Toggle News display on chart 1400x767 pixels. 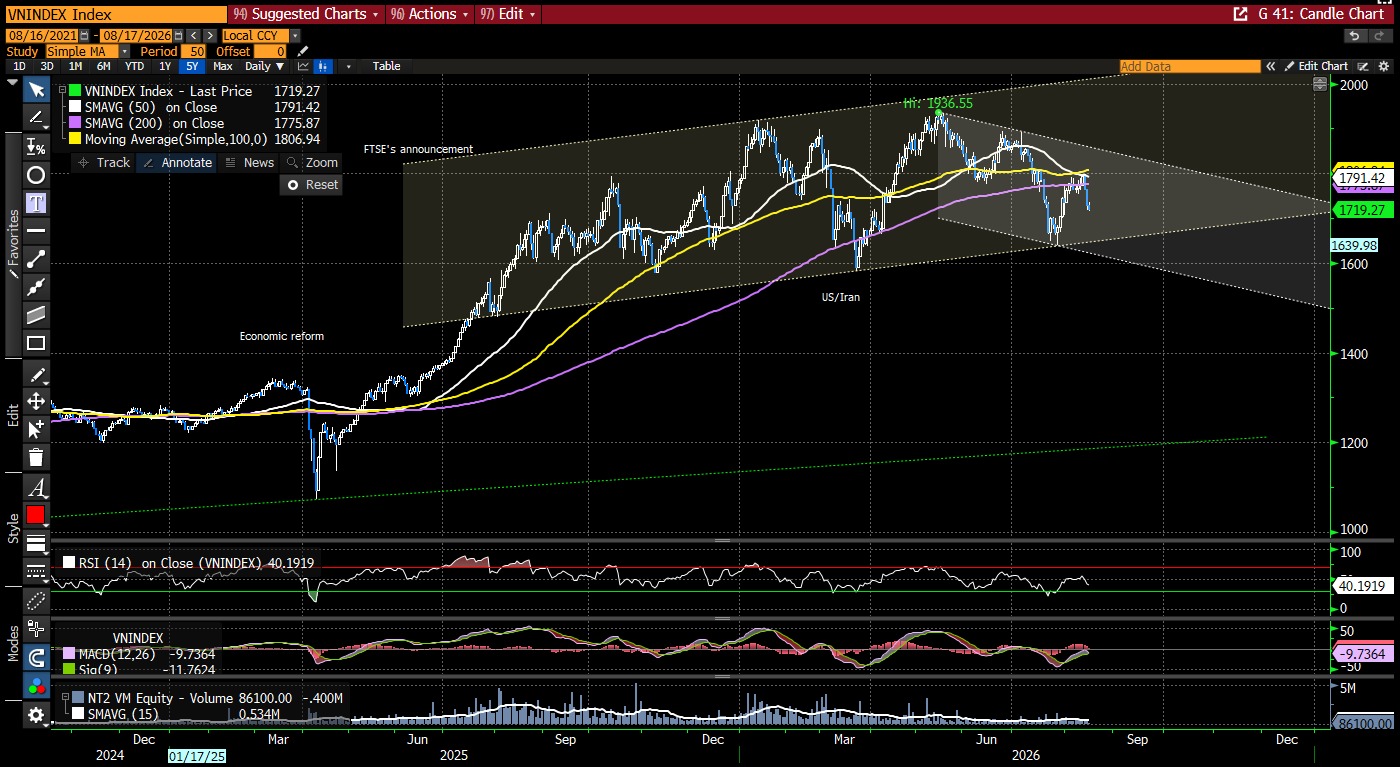249,162
